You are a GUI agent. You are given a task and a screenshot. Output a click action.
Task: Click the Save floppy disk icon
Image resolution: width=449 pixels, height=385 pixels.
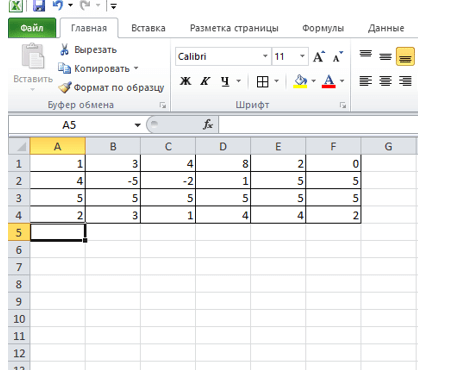coord(39,5)
